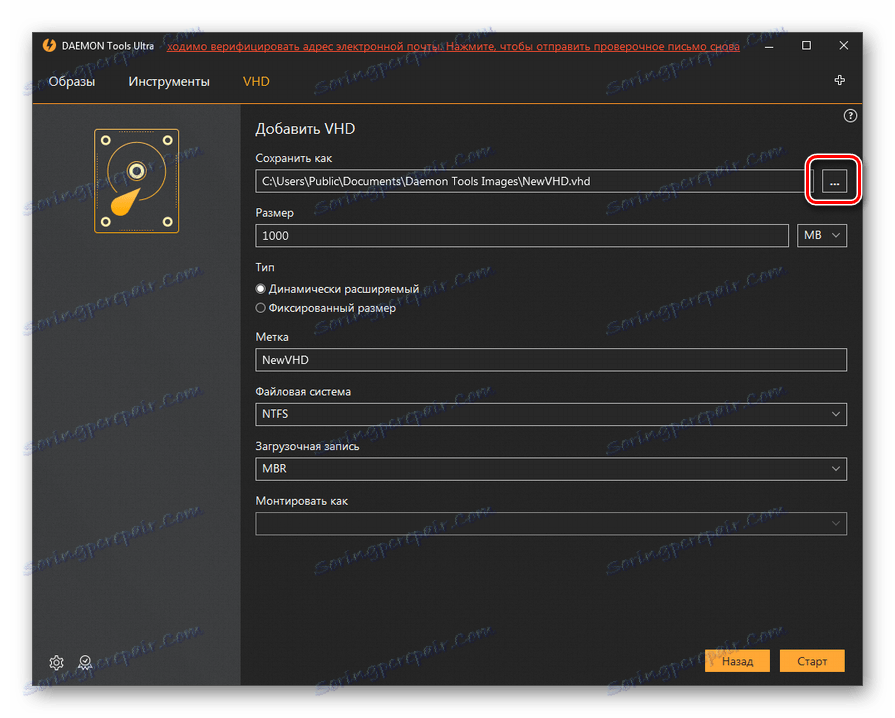This screenshot has width=895, height=718.
Task: Click the plus icon in the tab bar
Action: [839, 80]
